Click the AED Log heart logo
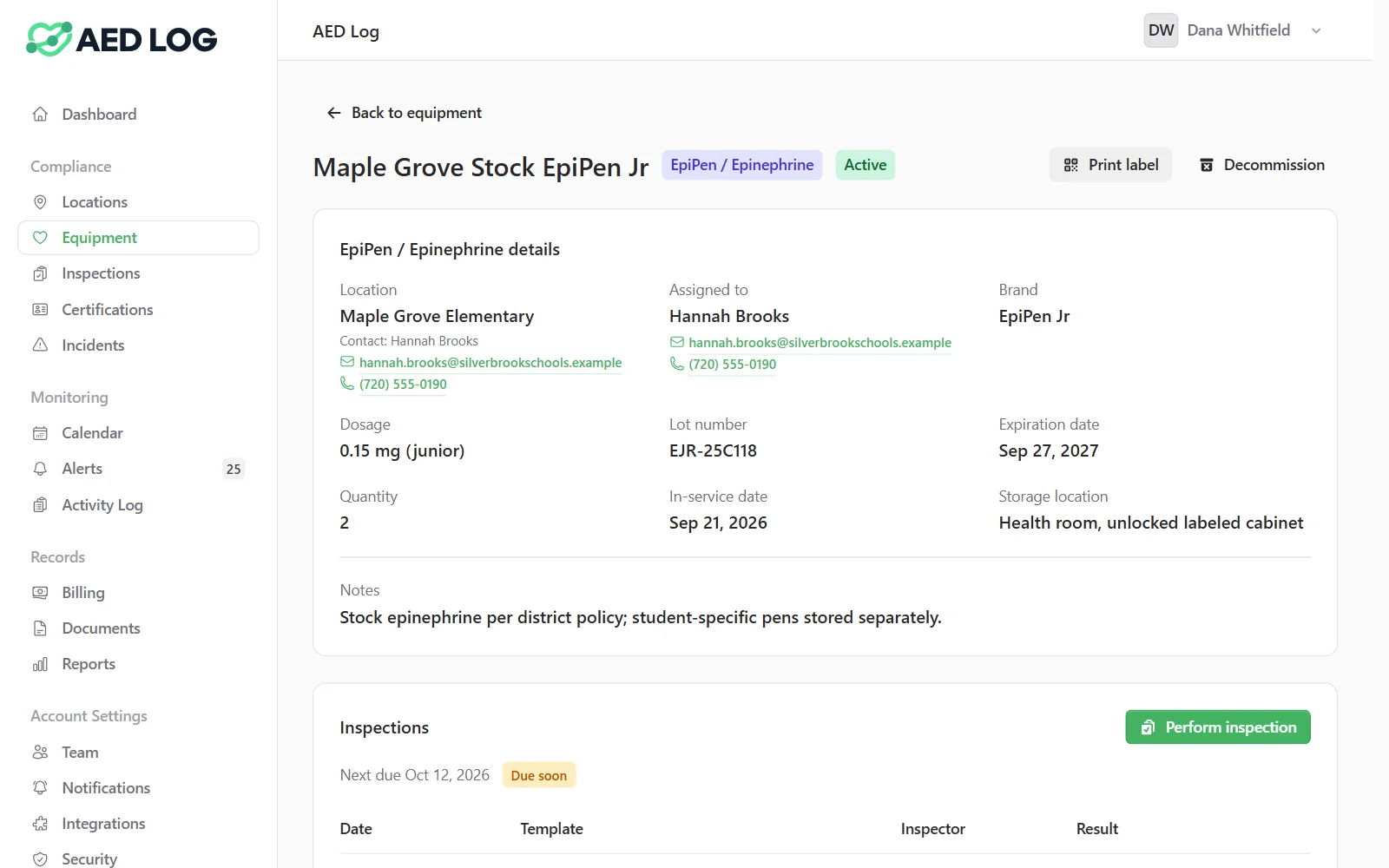Screen dimensions: 1389x868 (49, 39)
